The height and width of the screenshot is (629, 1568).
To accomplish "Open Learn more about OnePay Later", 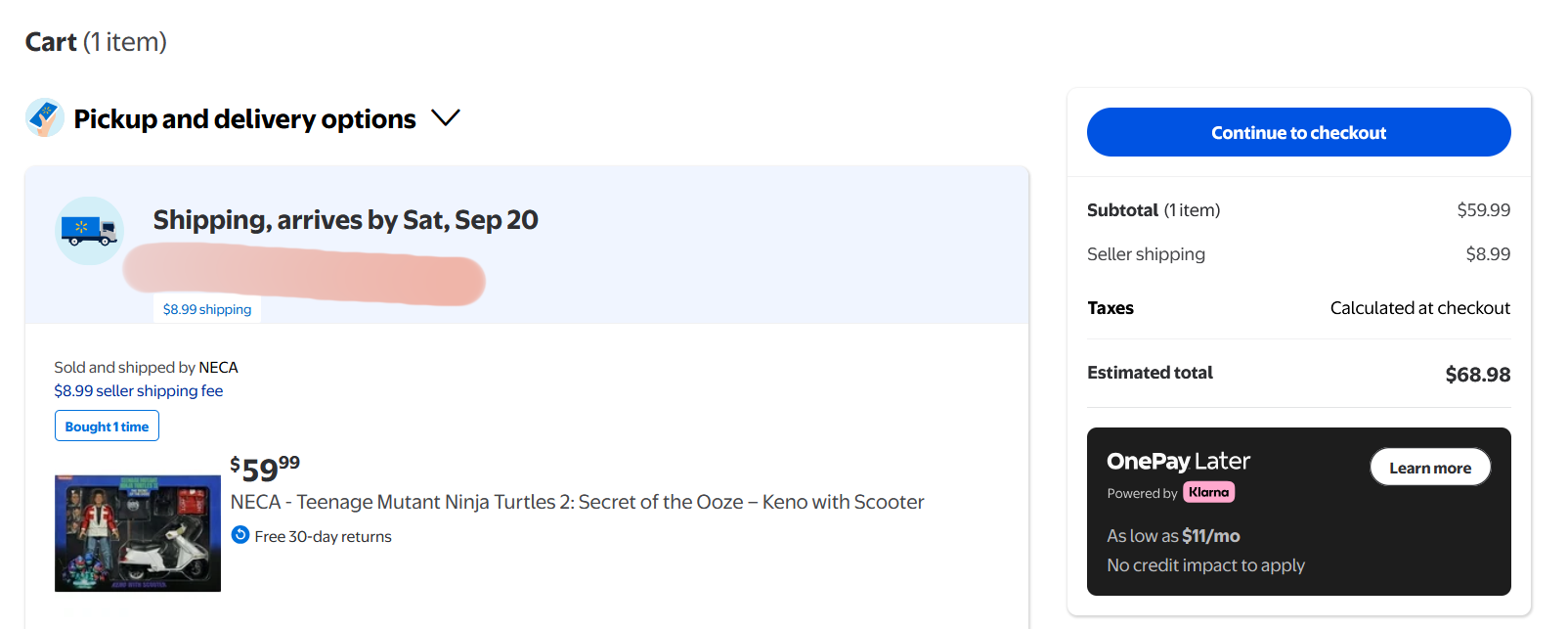I will coord(1430,468).
